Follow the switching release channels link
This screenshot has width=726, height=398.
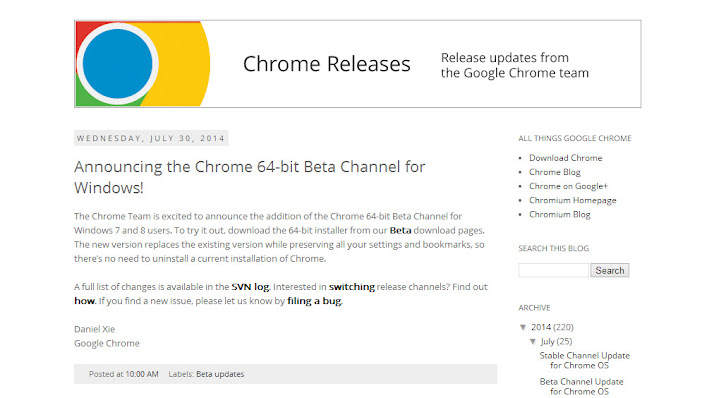tap(352, 287)
